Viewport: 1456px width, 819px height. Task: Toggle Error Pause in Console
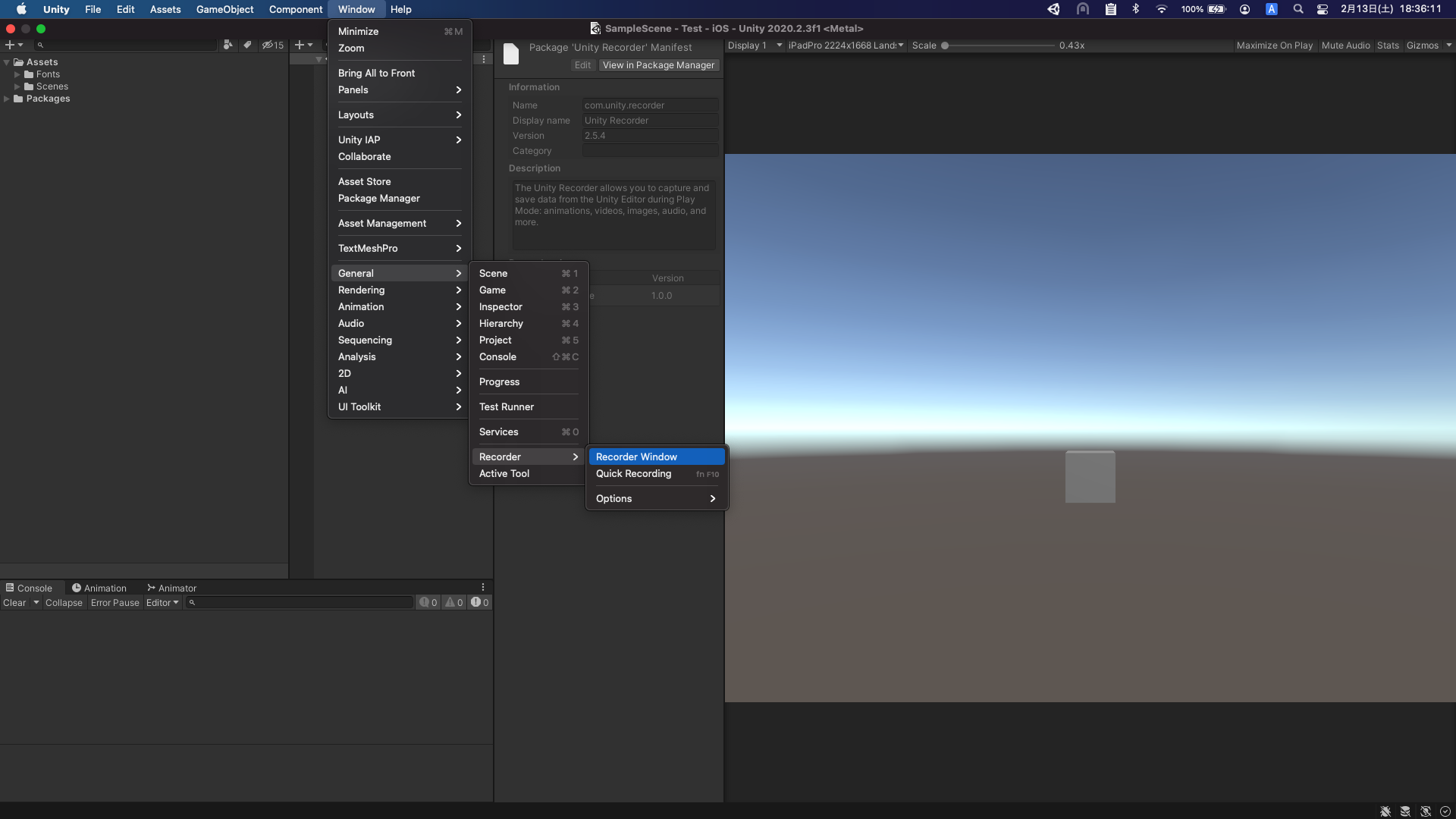(115, 603)
